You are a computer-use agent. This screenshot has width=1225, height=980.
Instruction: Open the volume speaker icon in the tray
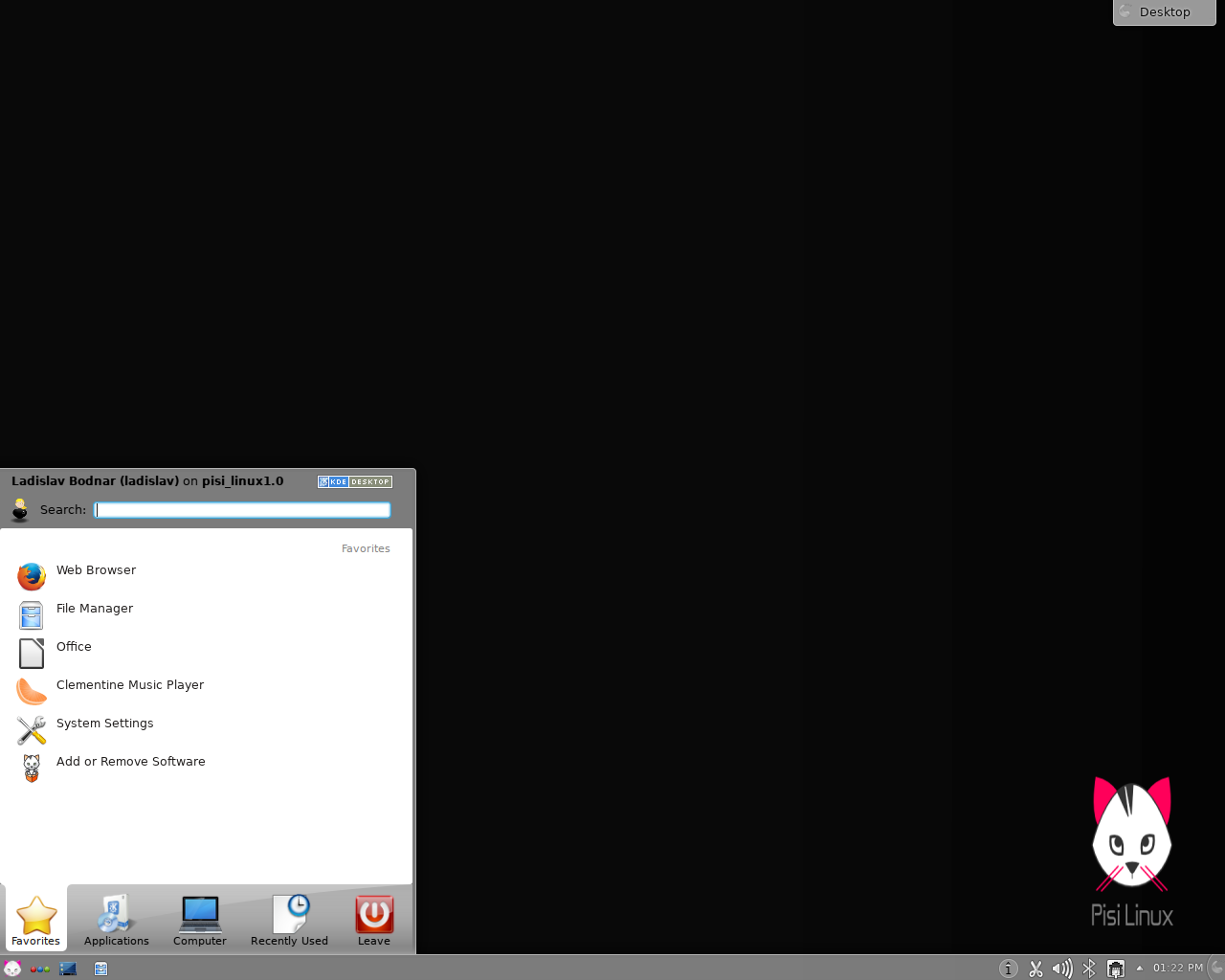1062,969
